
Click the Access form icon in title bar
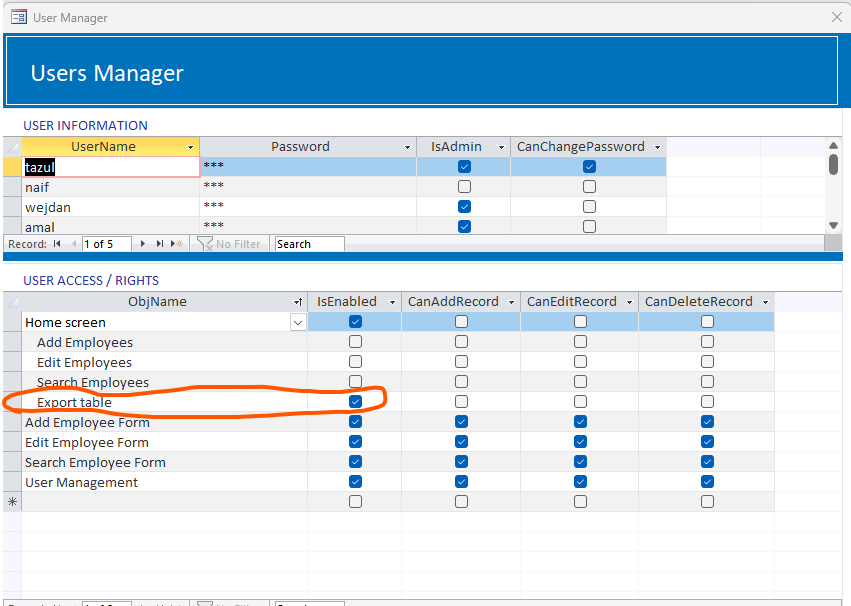pyautogui.click(x=18, y=17)
